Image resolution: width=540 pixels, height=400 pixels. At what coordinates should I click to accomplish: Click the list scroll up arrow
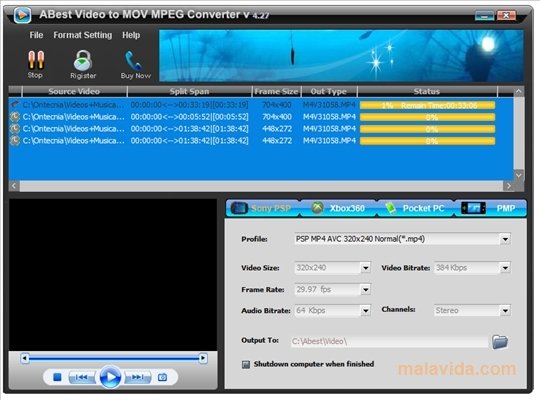519,92
